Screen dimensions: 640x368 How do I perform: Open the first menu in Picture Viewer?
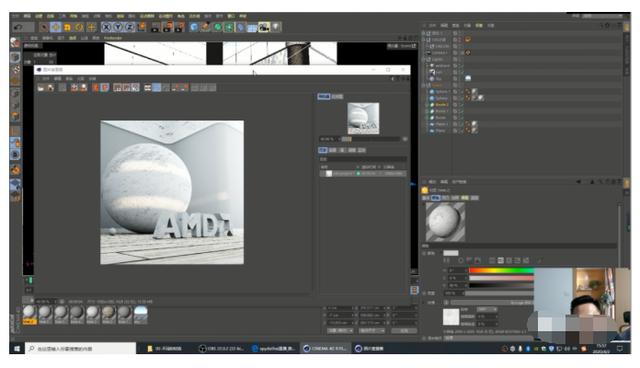[x=46, y=78]
